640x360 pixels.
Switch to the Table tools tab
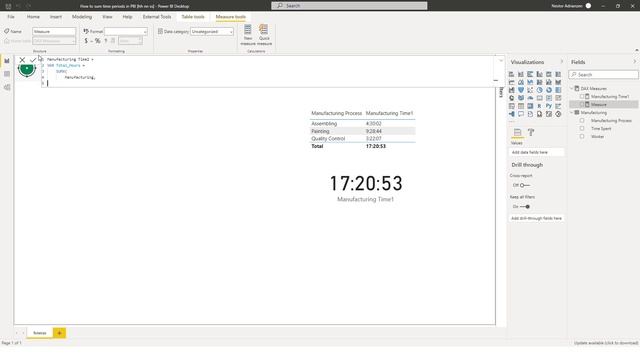(193, 17)
